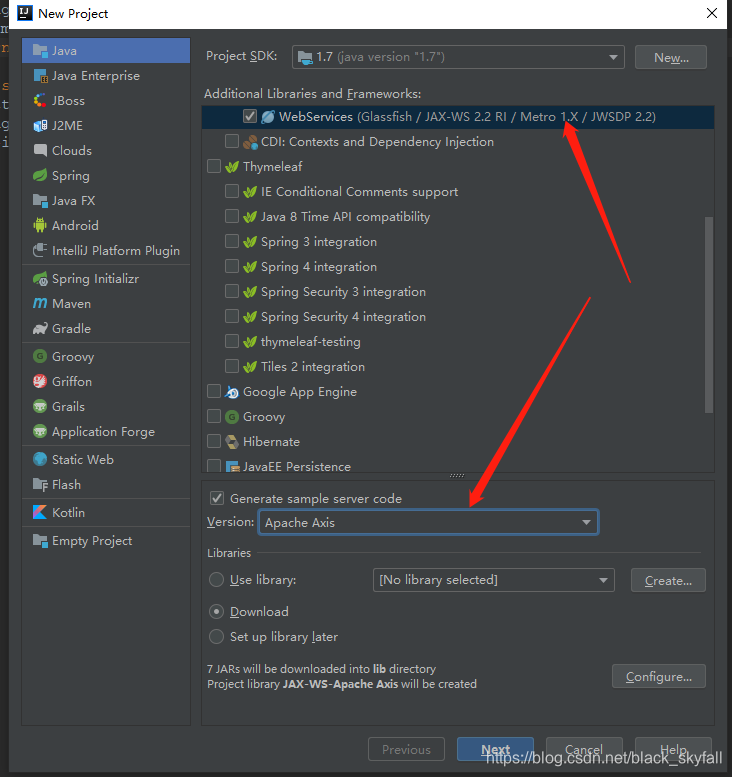Click the Android robot icon

click(40, 225)
